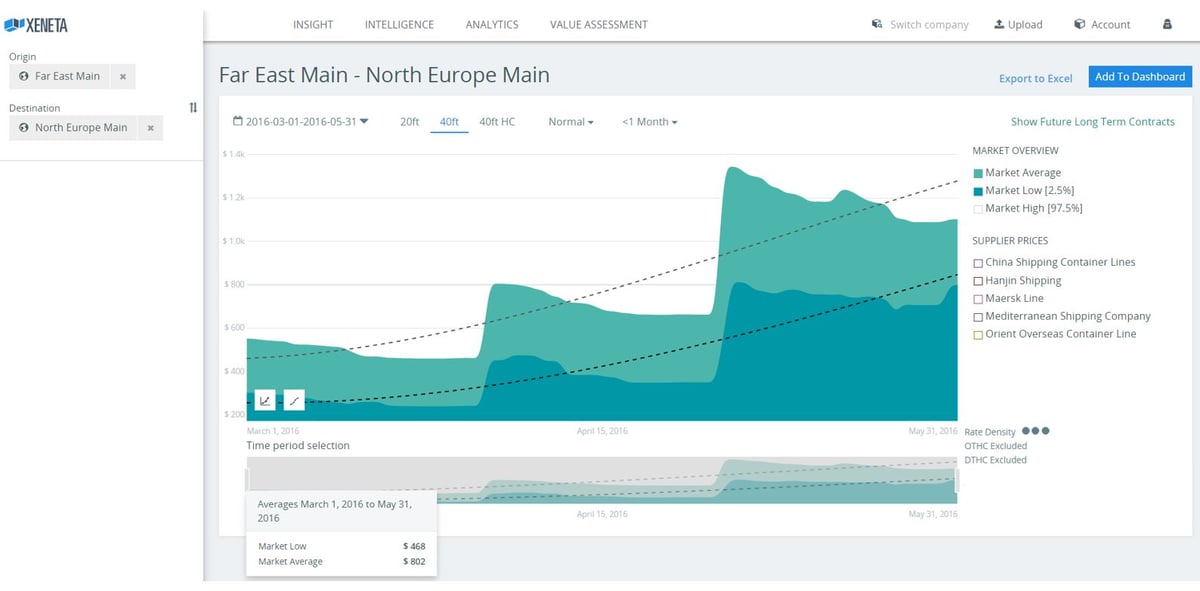1200x591 pixels.
Task: Click inside the time period selection mini chart
Action: pos(602,481)
